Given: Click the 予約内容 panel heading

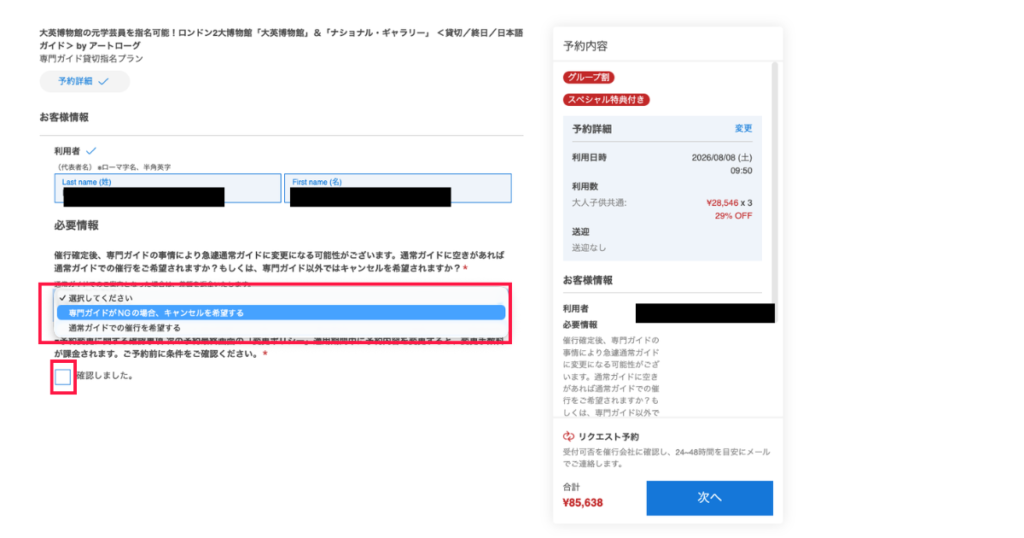Looking at the screenshot, I should [x=585, y=46].
